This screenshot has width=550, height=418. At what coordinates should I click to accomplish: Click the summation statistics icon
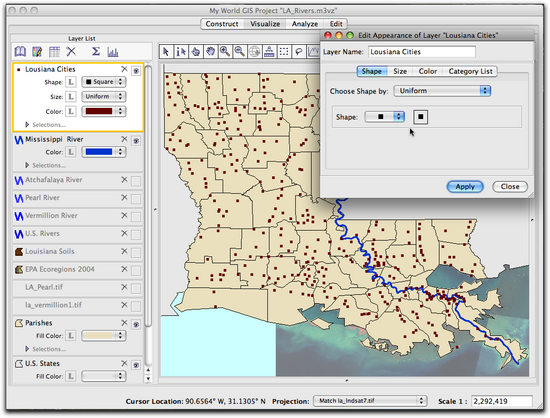[96, 52]
